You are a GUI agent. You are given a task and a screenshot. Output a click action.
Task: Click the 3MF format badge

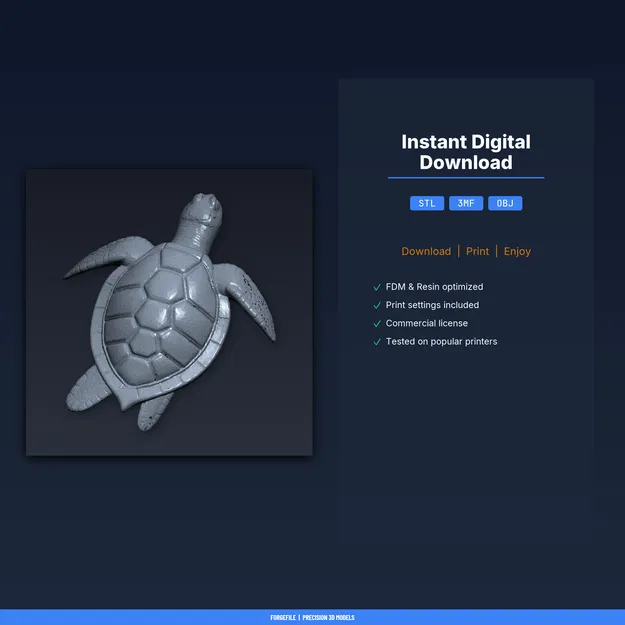(x=466, y=203)
